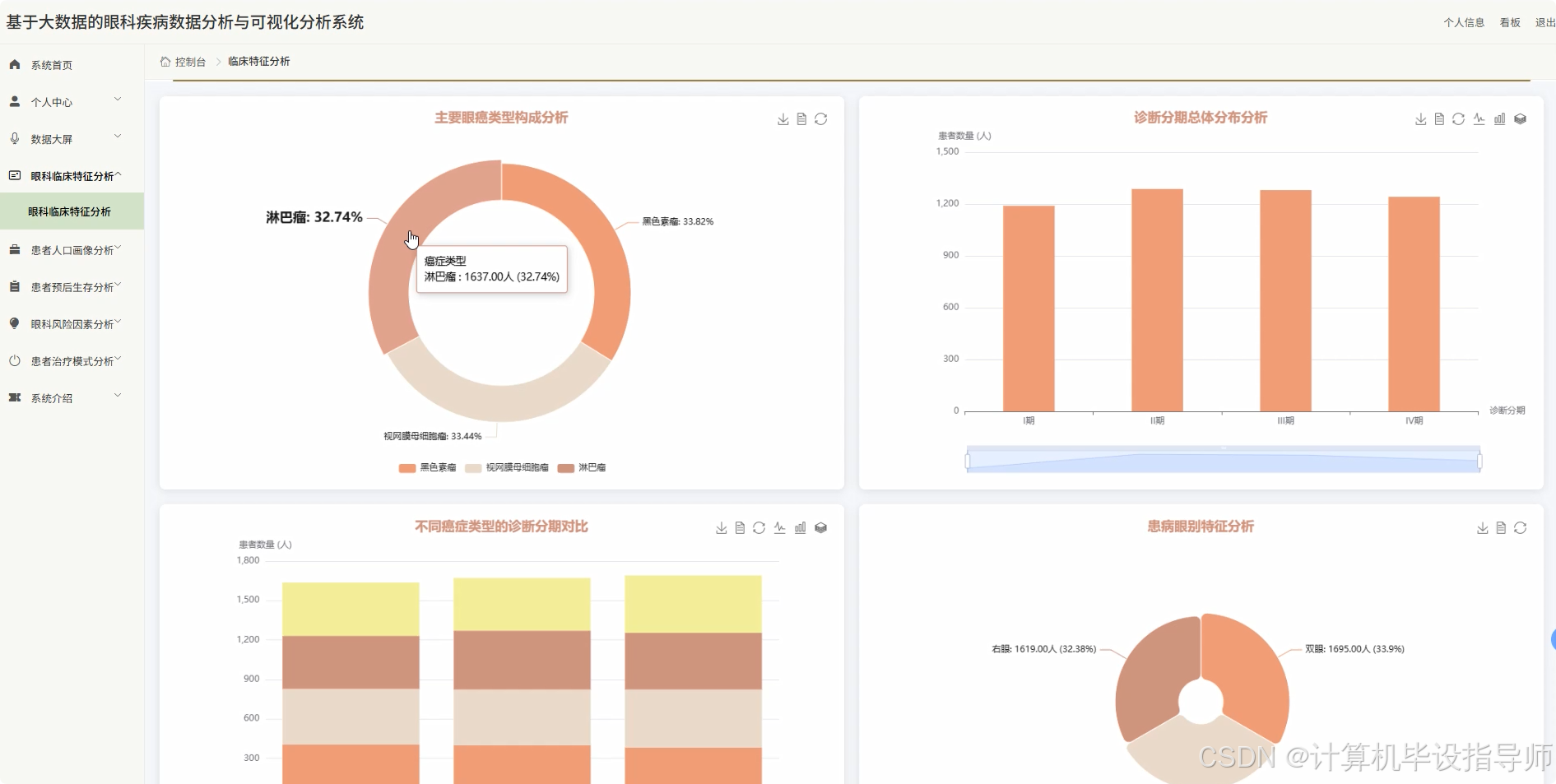
Task: Open 系统首页 from the sidebar
Action: pos(72,65)
